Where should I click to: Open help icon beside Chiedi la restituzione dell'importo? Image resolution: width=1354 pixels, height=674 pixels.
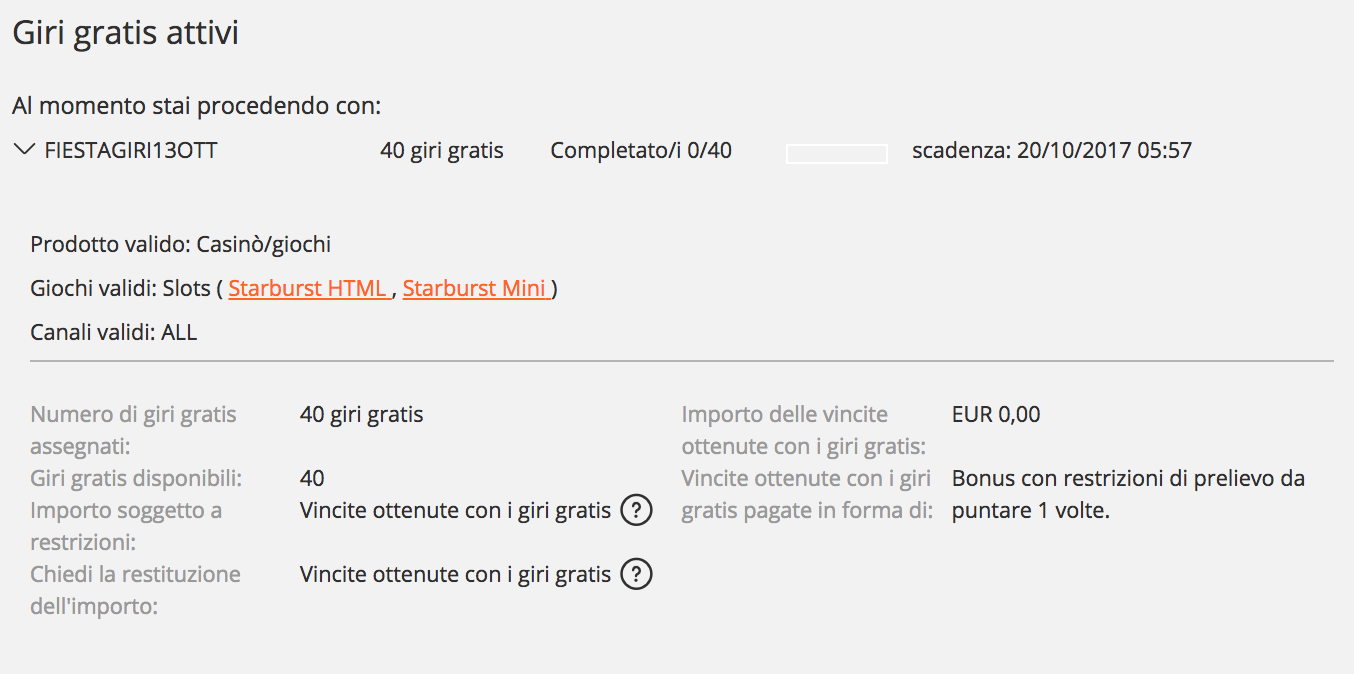pos(636,575)
